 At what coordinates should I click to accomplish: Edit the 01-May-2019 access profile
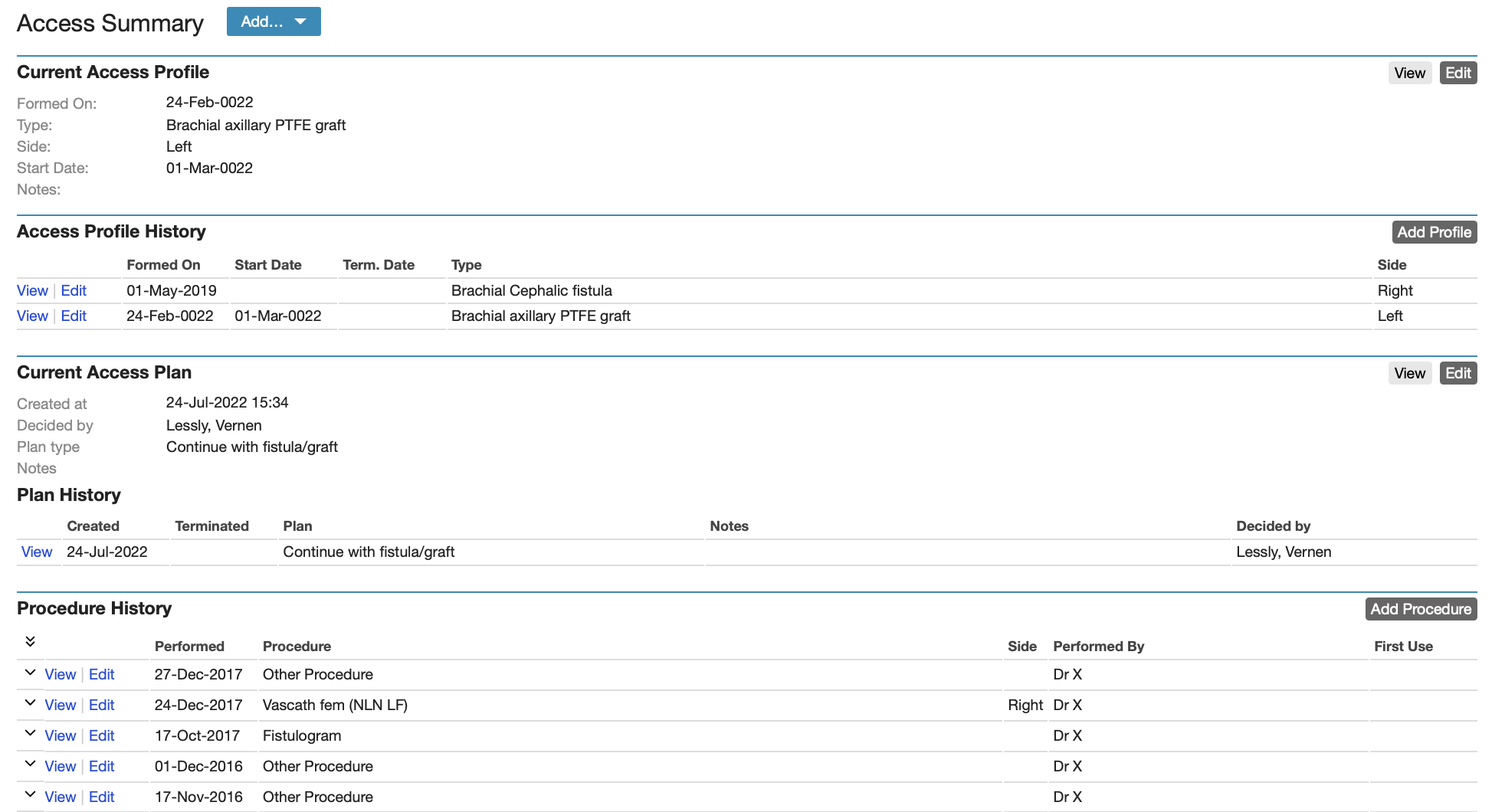pyautogui.click(x=74, y=290)
